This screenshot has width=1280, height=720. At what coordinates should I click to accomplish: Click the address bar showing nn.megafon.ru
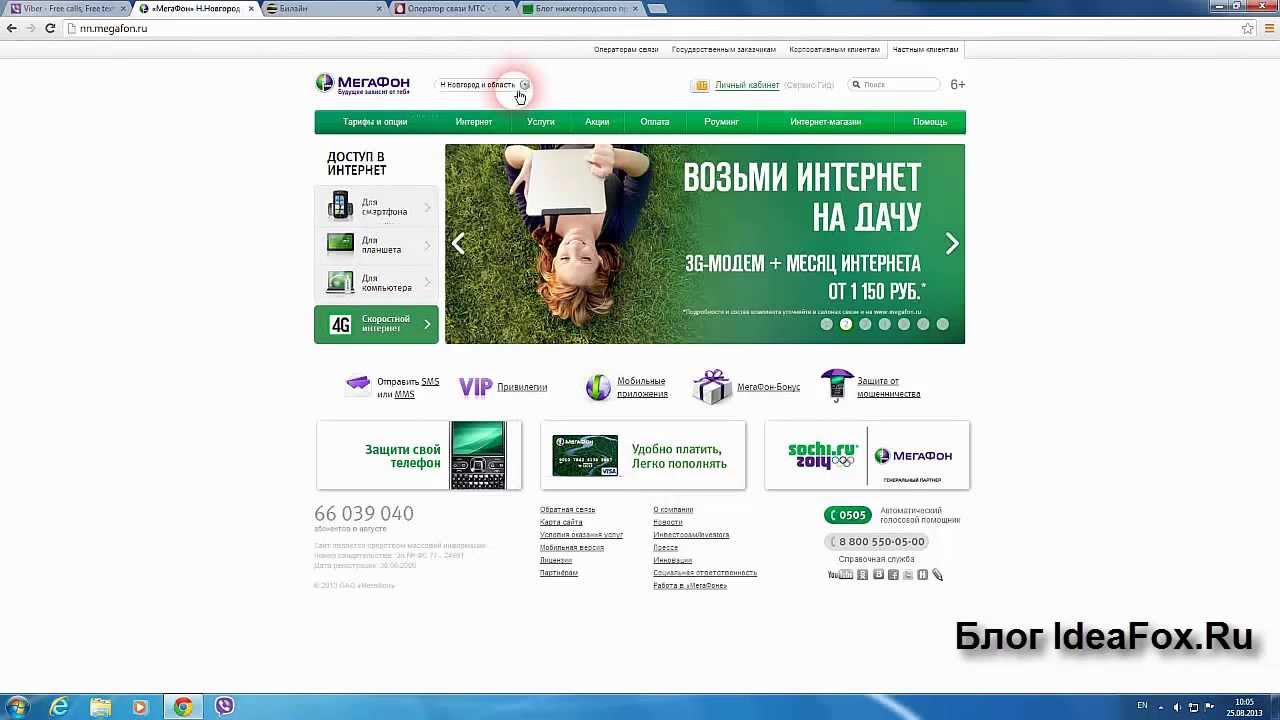tap(650, 28)
